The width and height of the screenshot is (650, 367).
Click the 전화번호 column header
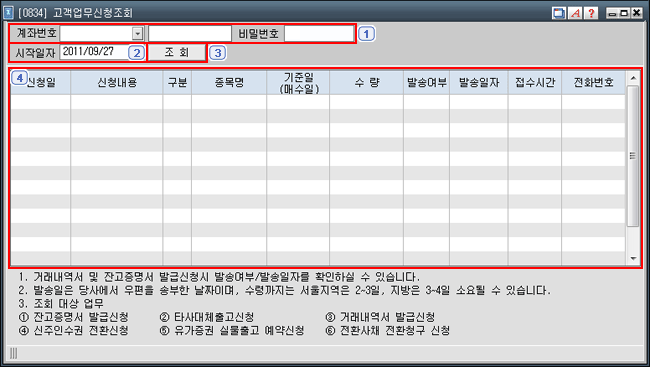click(593, 83)
